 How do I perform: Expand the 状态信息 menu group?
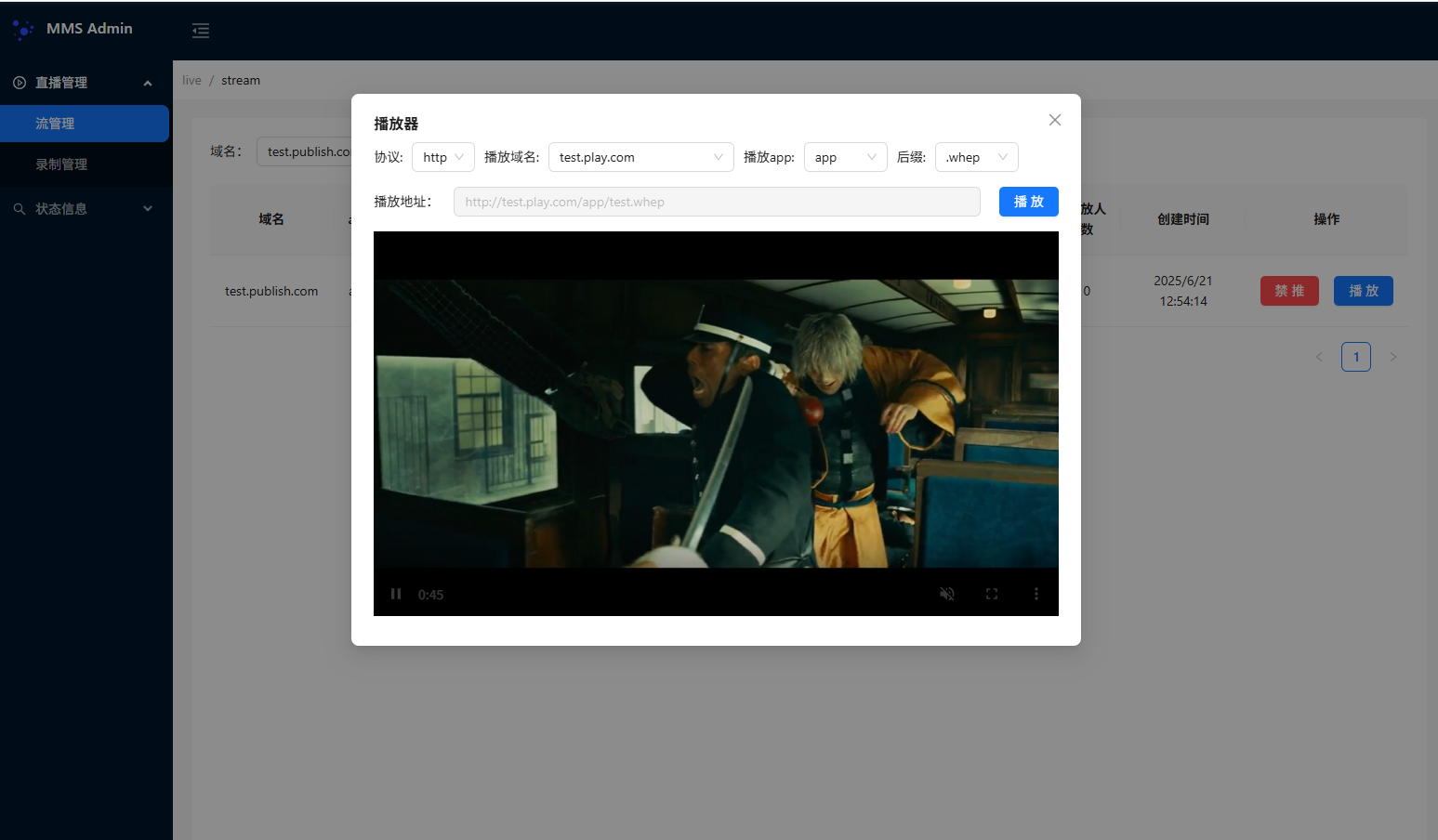[x=85, y=209]
